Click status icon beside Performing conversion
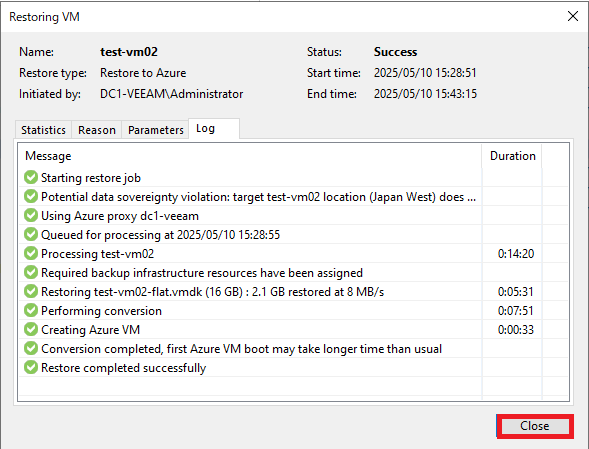This screenshot has width=589, height=449. click(x=31, y=310)
